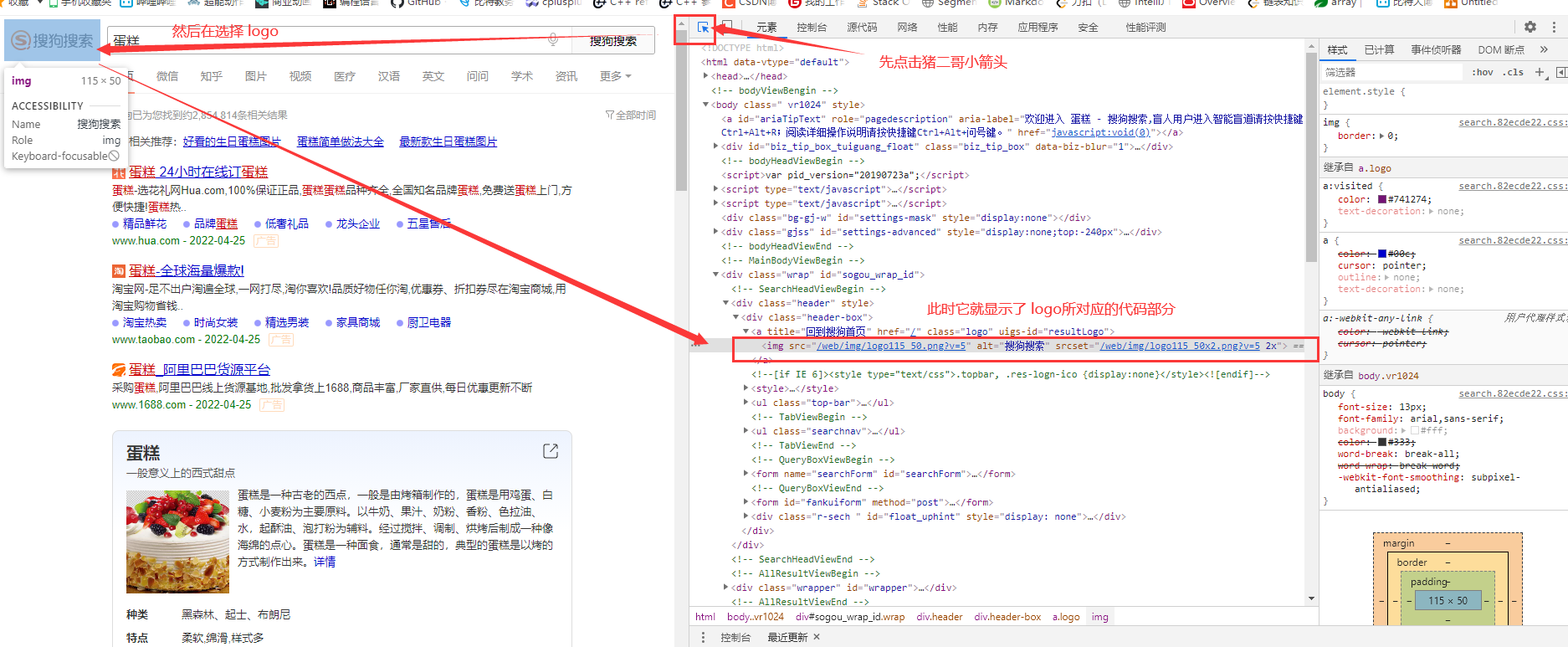Image resolution: width=1568 pixels, height=647 pixels.
Task: Click the add new style rule plus icon
Action: click(x=1540, y=73)
